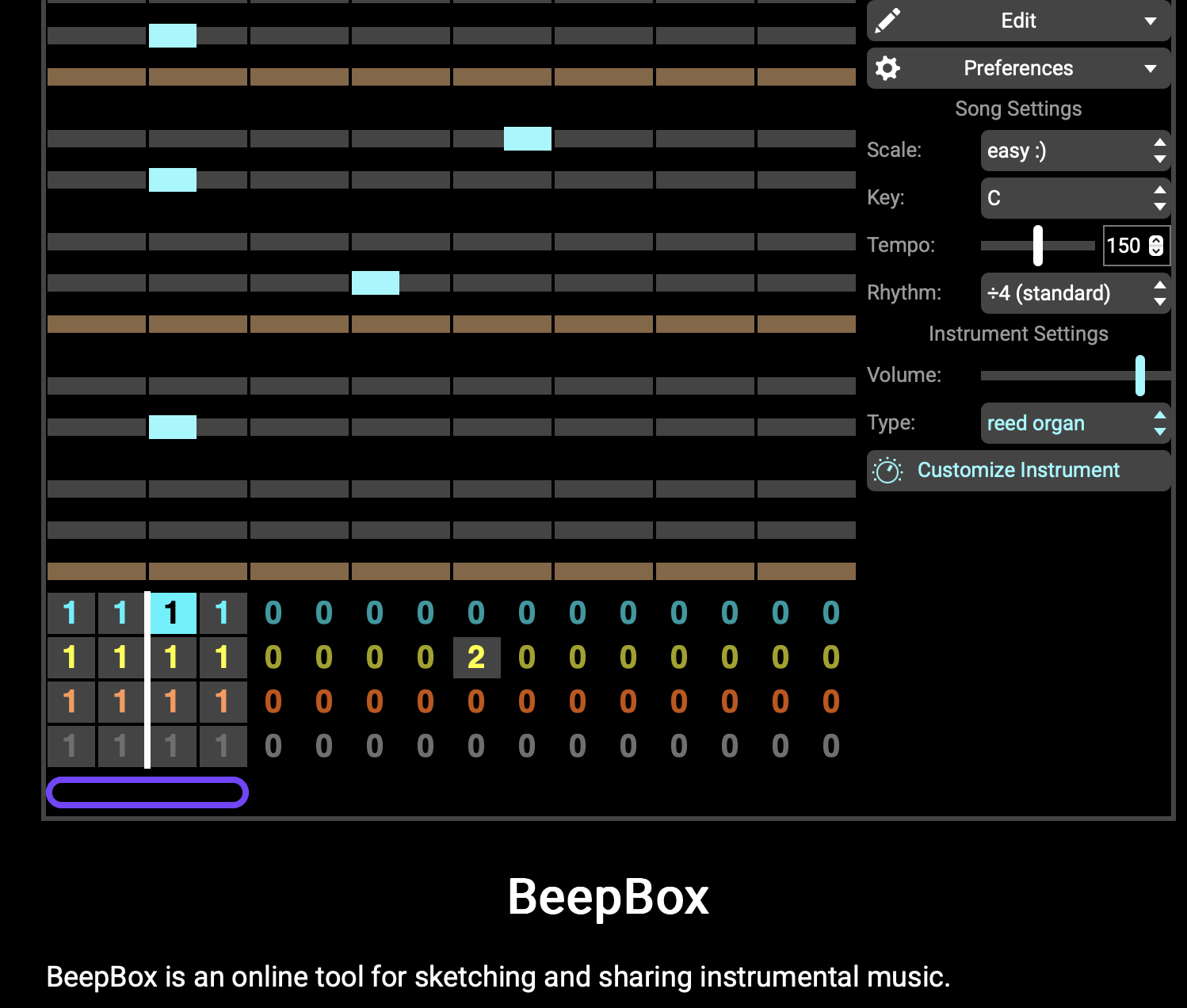Viewport: 1187px width, 1008px height.
Task: Click the Song Settings heading
Action: [1018, 109]
